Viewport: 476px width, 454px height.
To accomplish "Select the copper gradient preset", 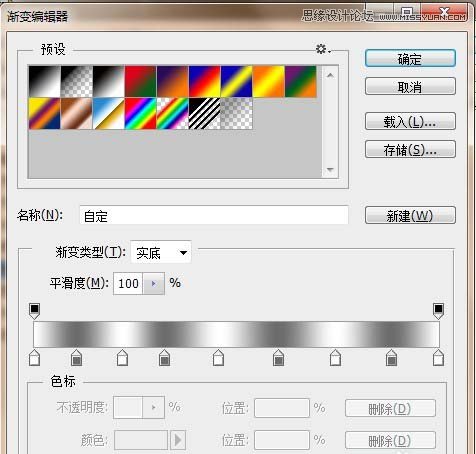I will (77, 113).
